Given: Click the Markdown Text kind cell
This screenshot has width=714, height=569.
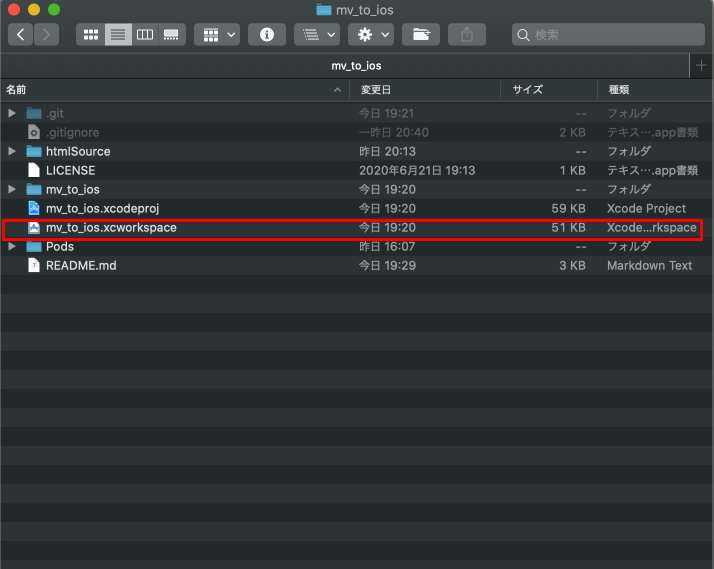Looking at the screenshot, I should click(649, 265).
